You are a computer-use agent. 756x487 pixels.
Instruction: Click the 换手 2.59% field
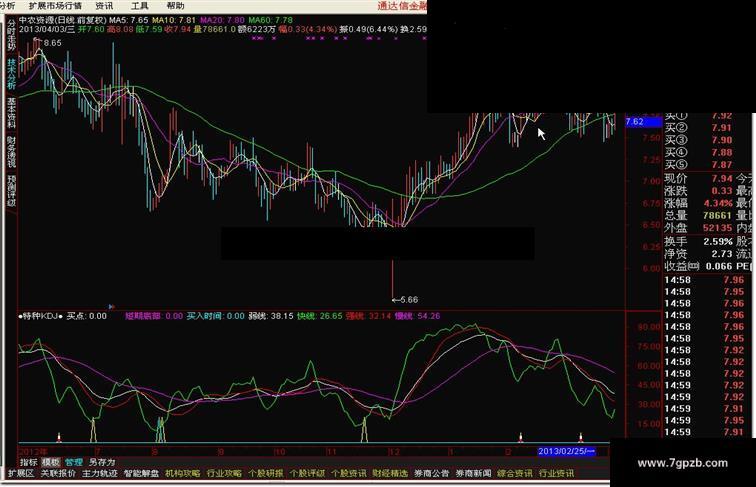[698, 242]
